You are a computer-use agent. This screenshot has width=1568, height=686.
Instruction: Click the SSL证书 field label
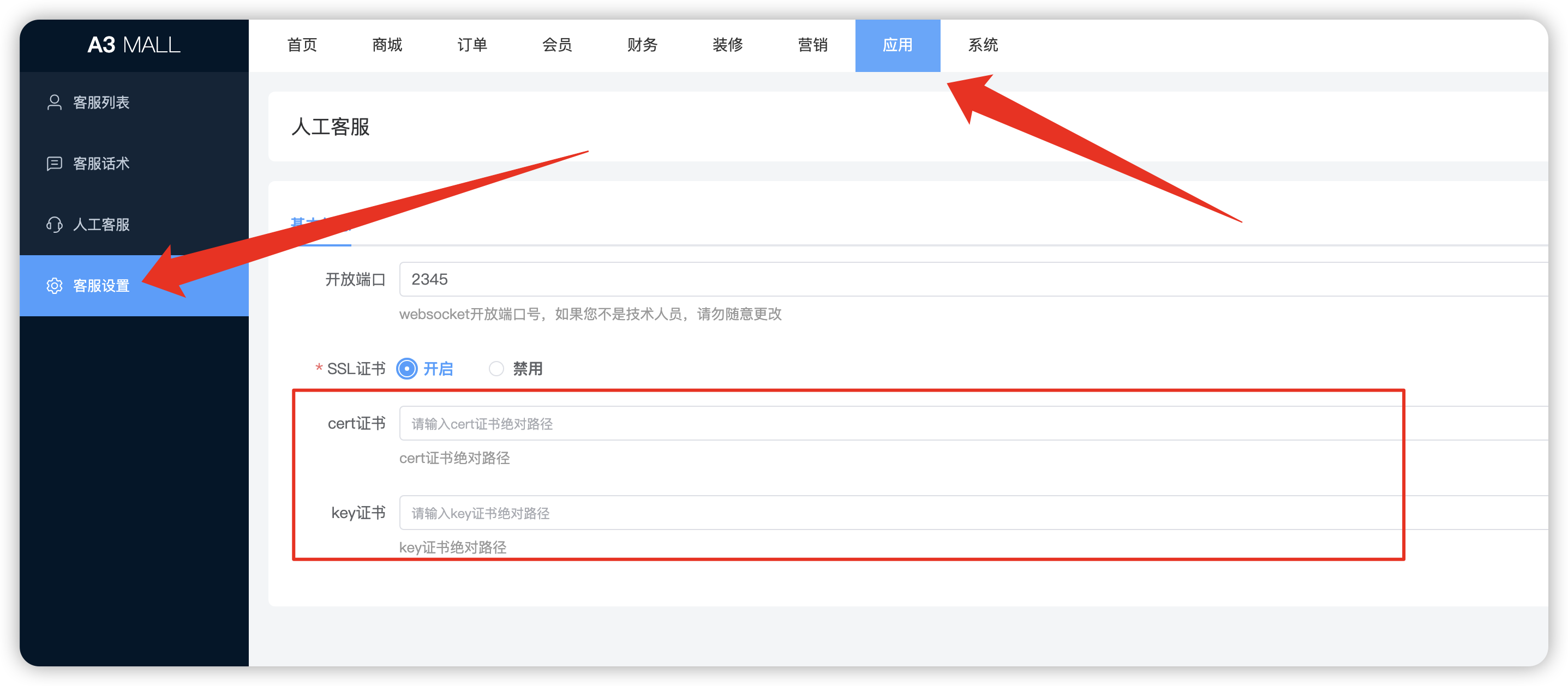click(x=356, y=369)
